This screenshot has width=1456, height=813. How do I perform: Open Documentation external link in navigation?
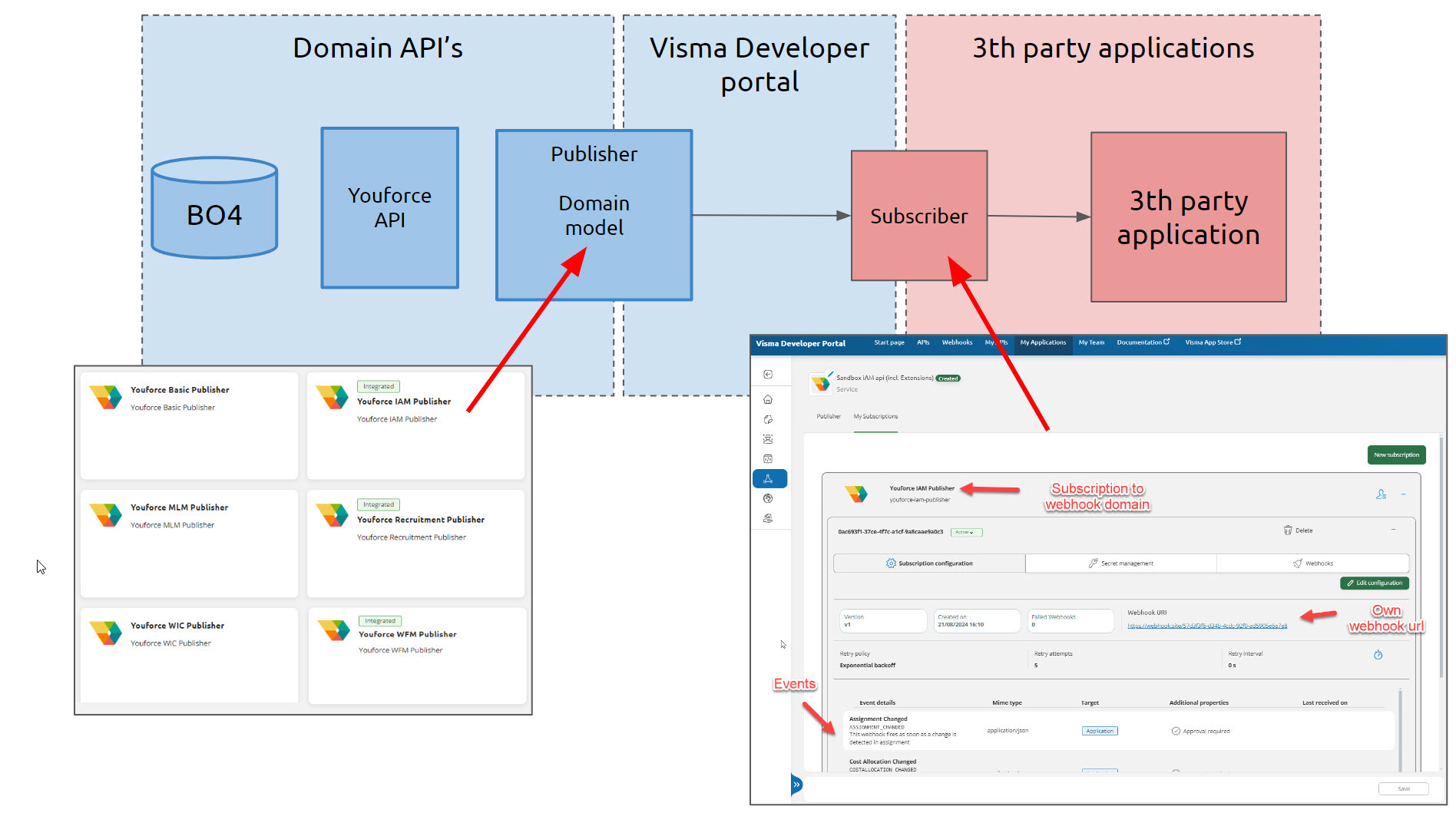coord(1143,342)
